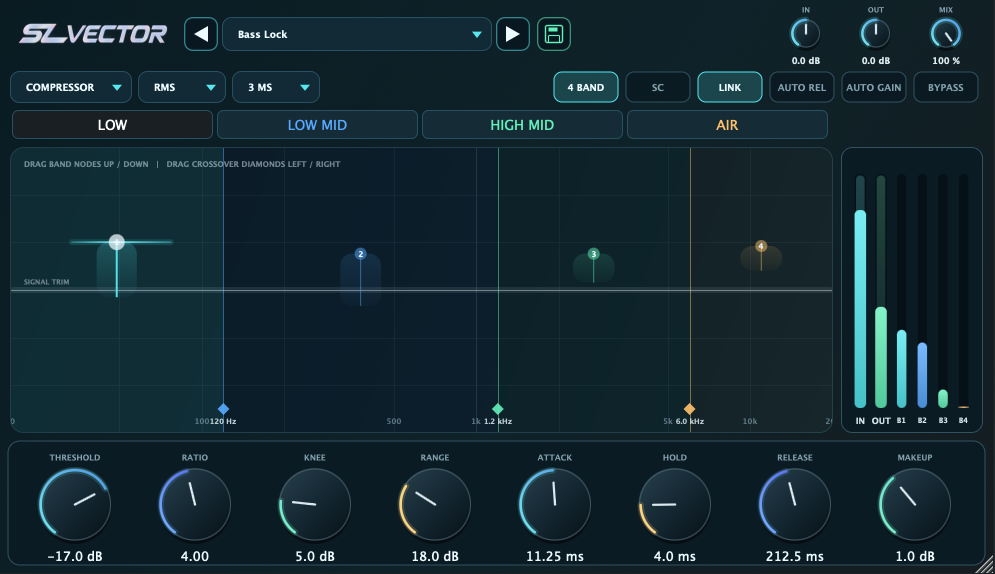
Task: Click the THRESHOLD knob
Action: point(75,505)
